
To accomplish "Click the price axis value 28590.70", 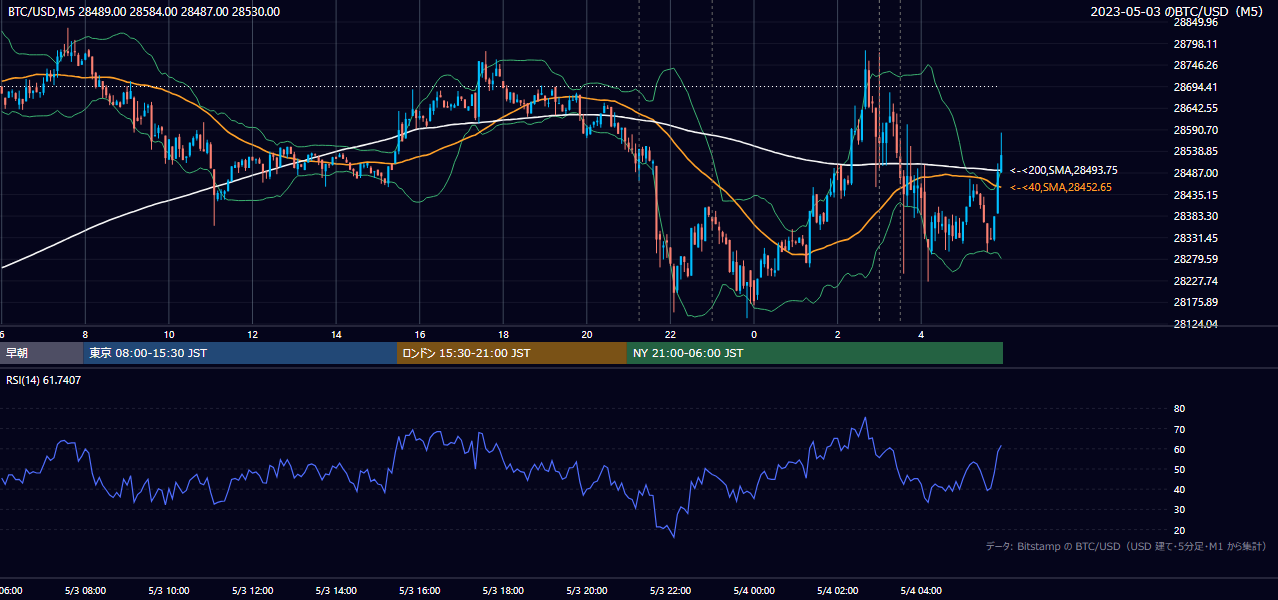I will pyautogui.click(x=1195, y=130).
